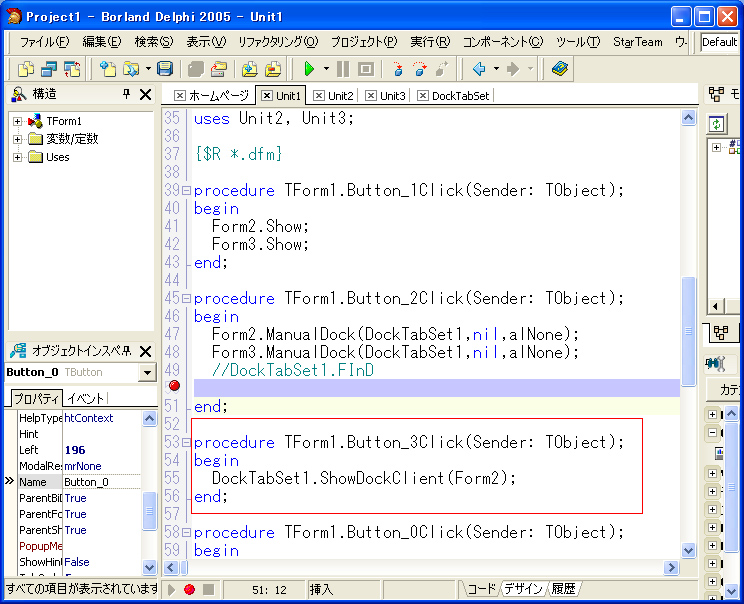Close the ホームページ tab via its X box
This screenshot has height=604, width=744.
click(x=179, y=96)
